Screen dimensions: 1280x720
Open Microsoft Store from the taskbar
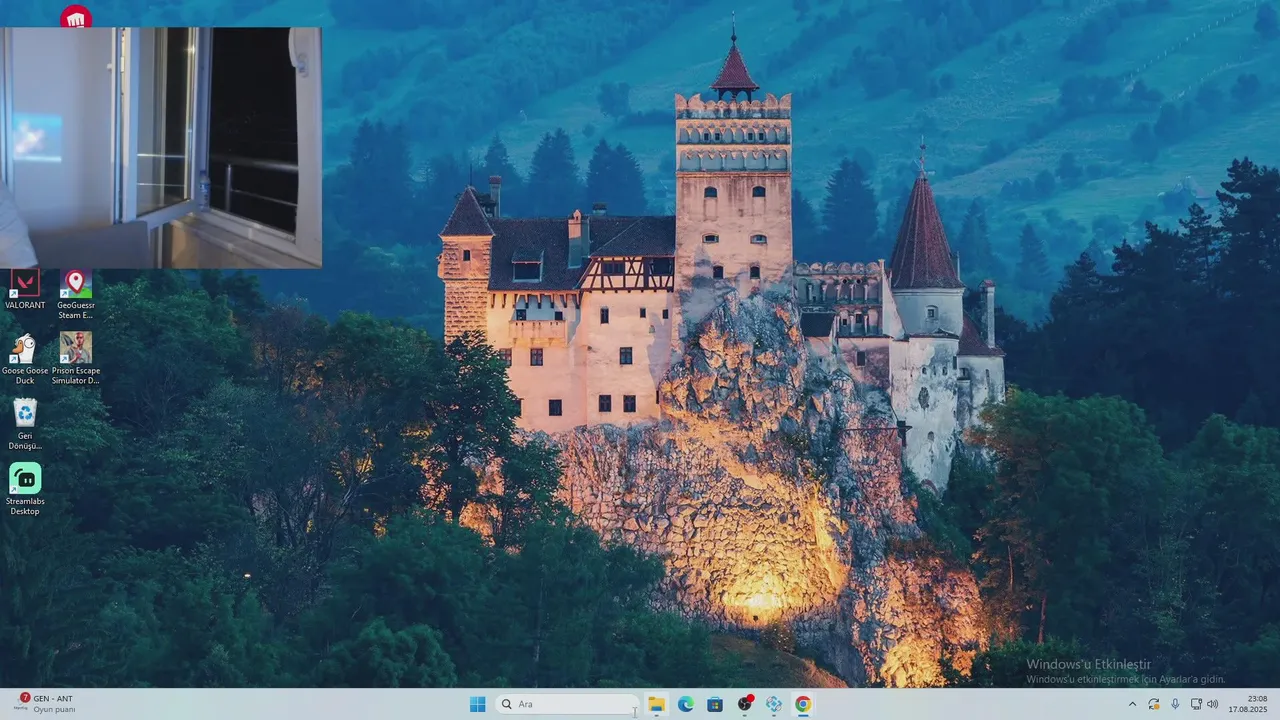click(x=715, y=704)
